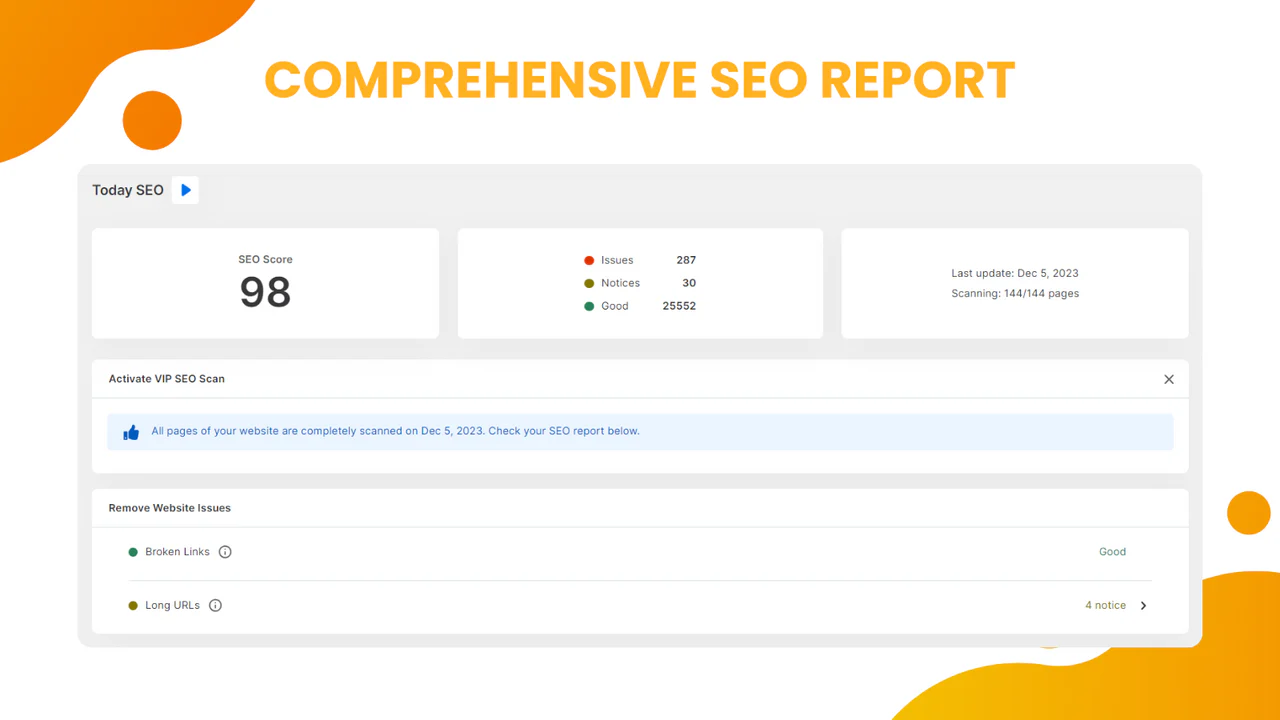Click the Today SEO heading
1280x720 pixels.
pyautogui.click(x=128, y=190)
